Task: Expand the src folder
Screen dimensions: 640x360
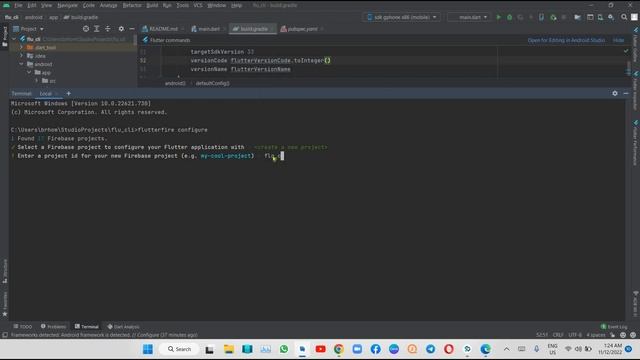Action: [37, 81]
